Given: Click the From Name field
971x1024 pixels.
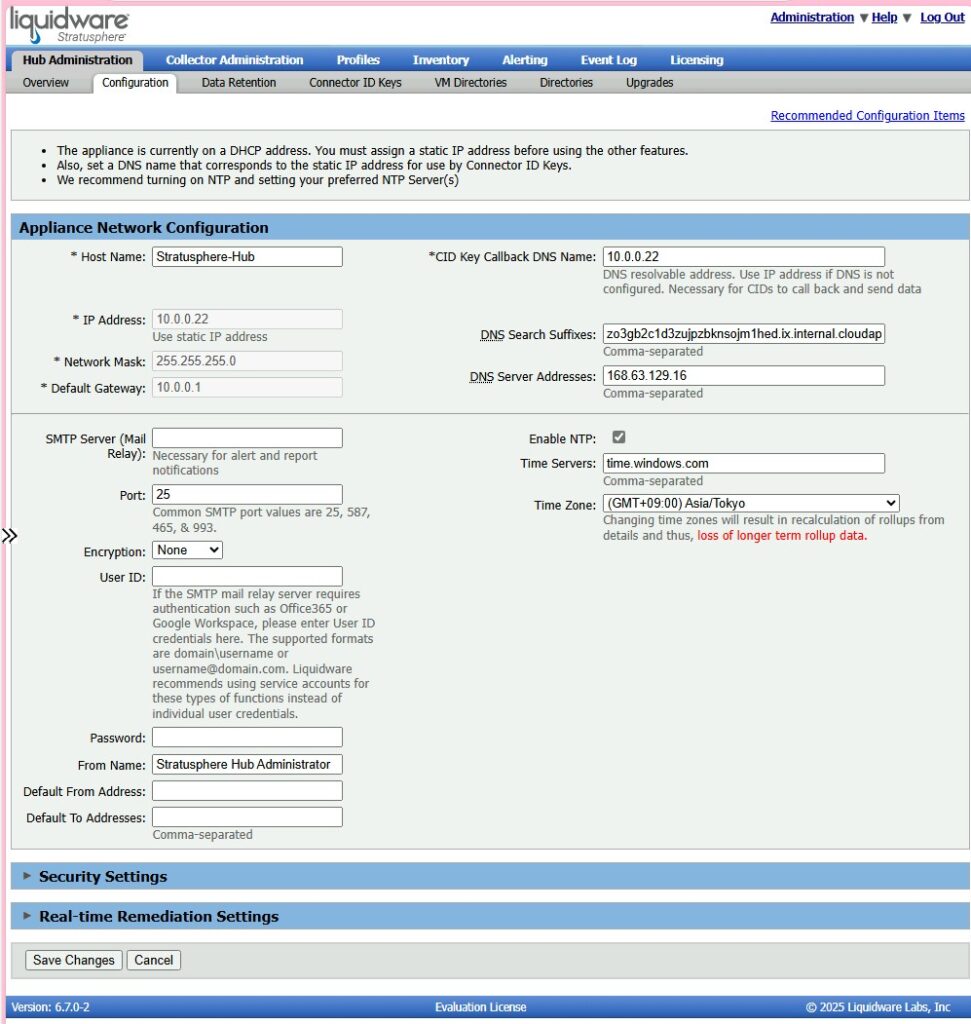Looking at the screenshot, I should 247,764.
